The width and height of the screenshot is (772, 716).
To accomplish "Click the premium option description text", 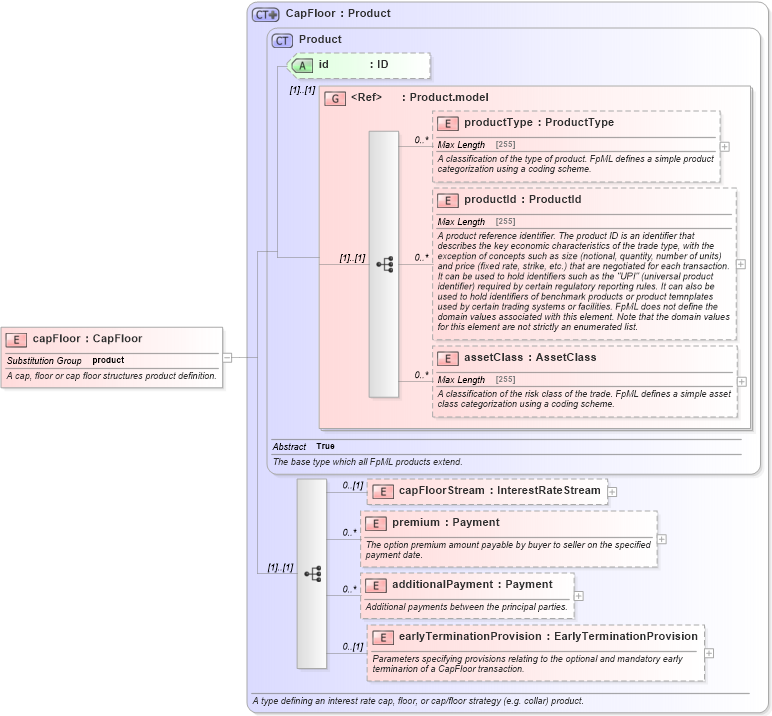I will [x=508, y=550].
